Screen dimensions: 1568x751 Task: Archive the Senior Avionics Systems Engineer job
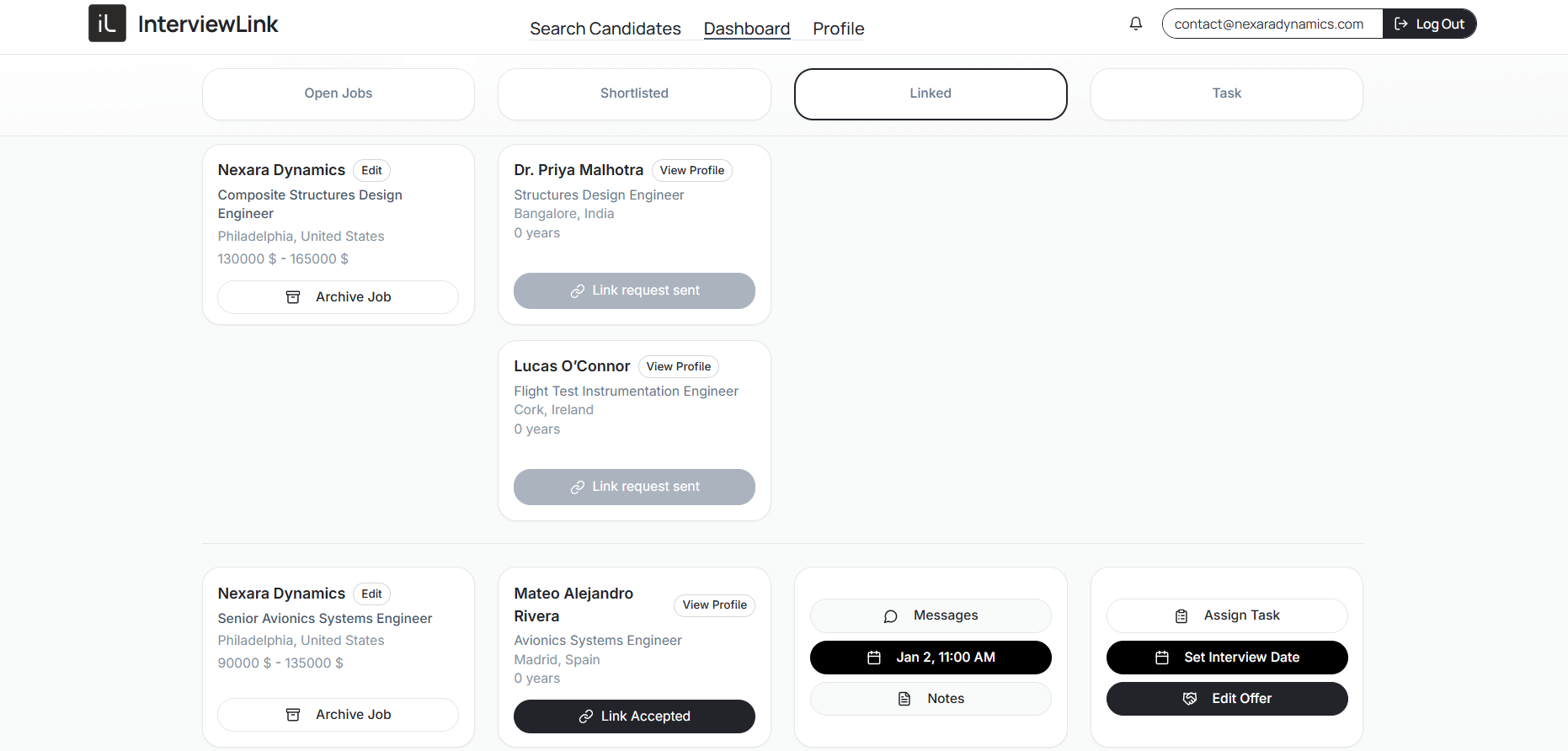338,715
